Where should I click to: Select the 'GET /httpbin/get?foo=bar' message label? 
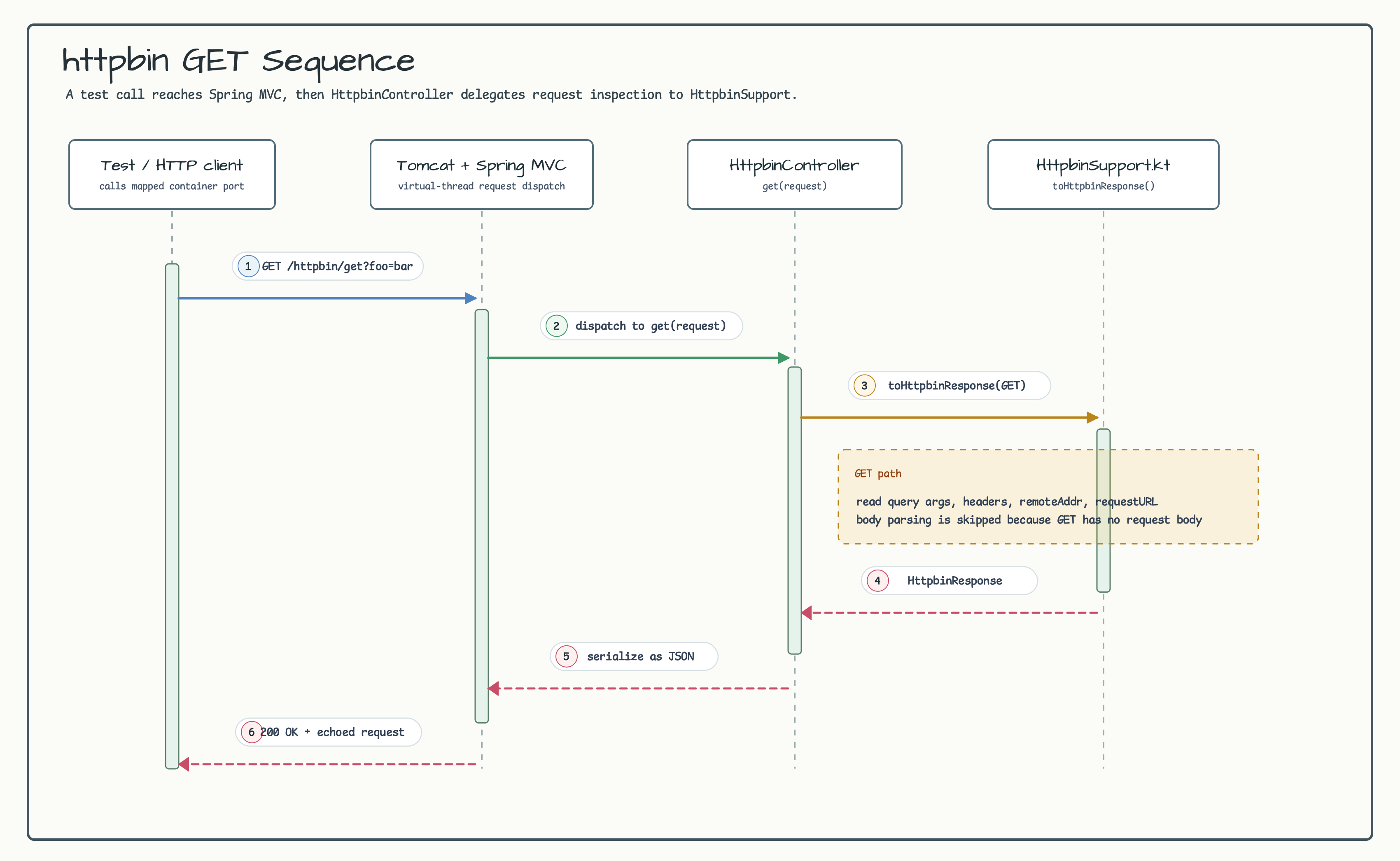coord(337,266)
